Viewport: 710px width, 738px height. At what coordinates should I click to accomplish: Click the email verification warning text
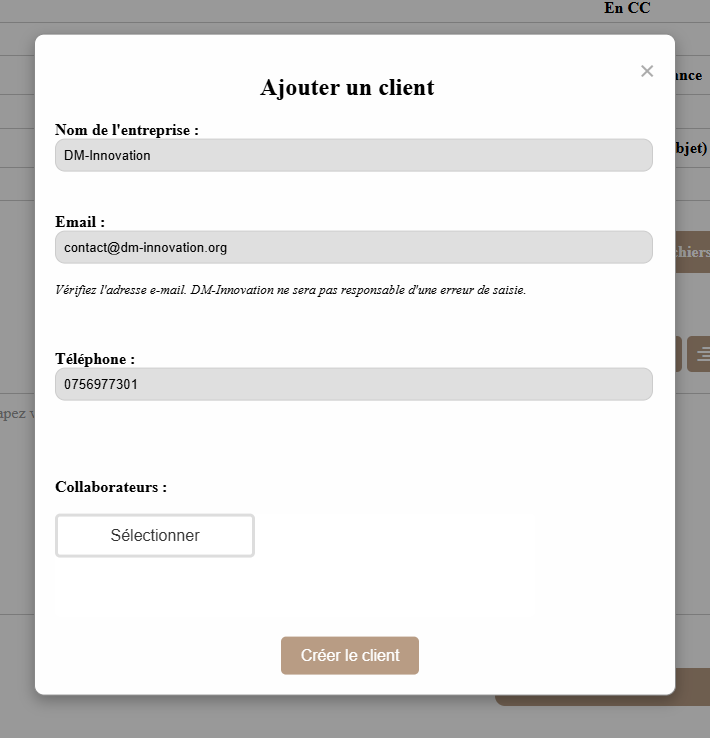click(290, 290)
